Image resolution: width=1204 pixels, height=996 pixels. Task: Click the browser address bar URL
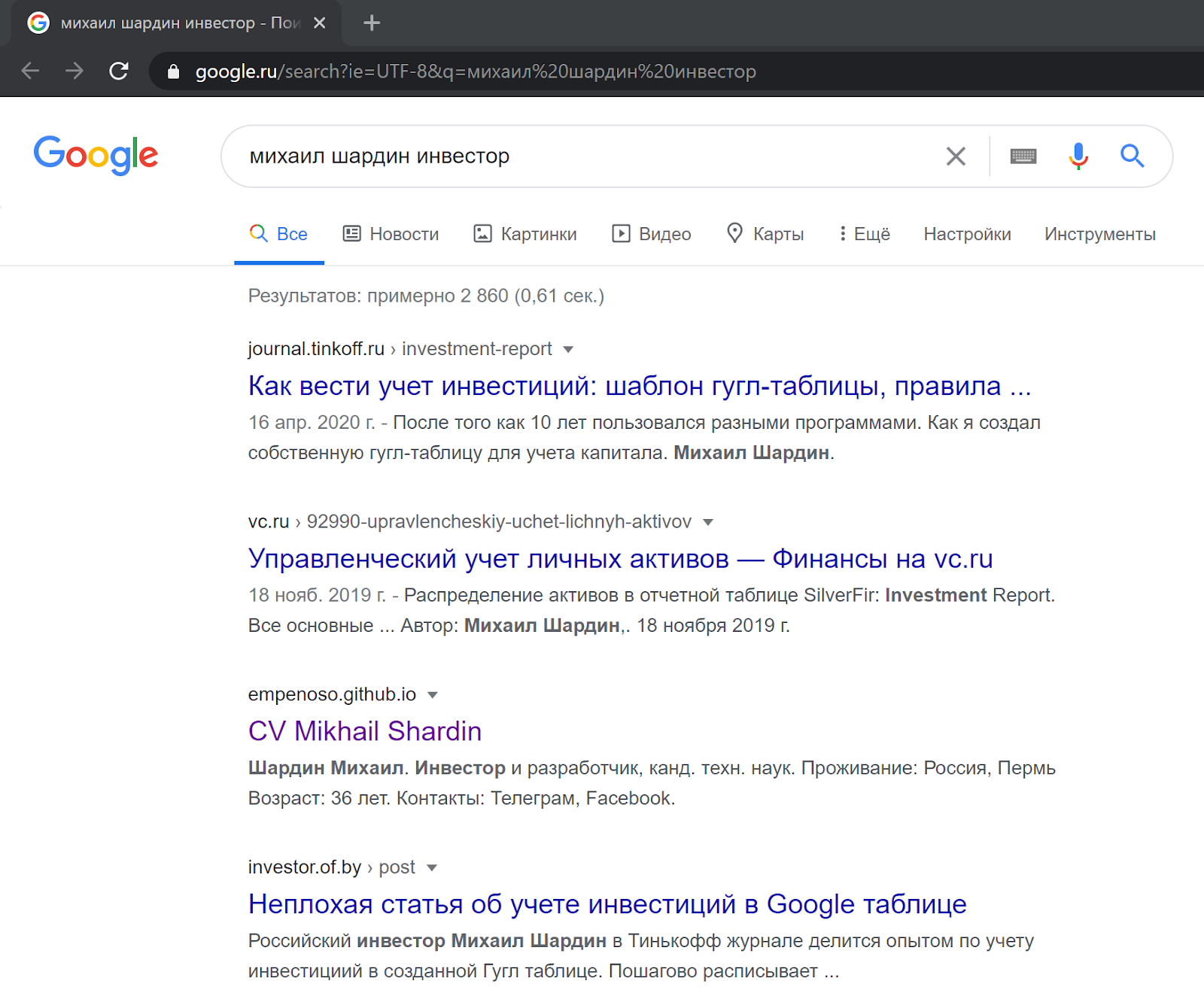coord(476,71)
